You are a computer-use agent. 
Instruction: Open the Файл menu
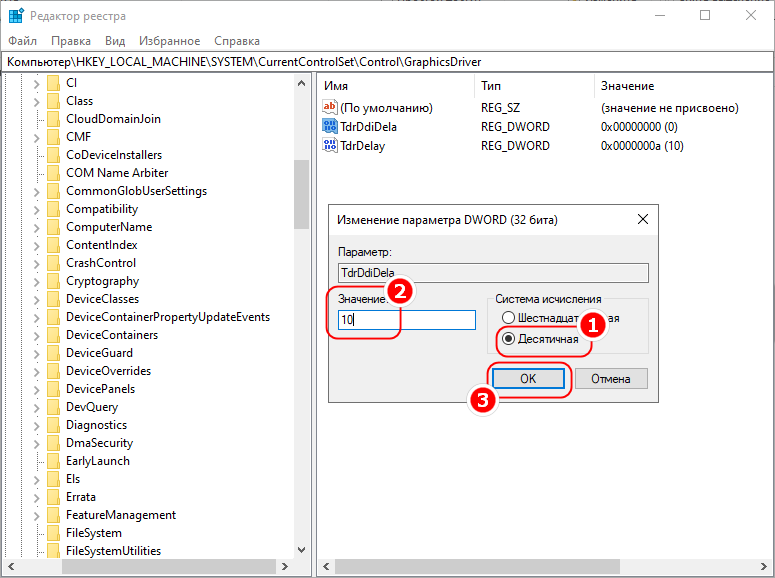coord(22,41)
